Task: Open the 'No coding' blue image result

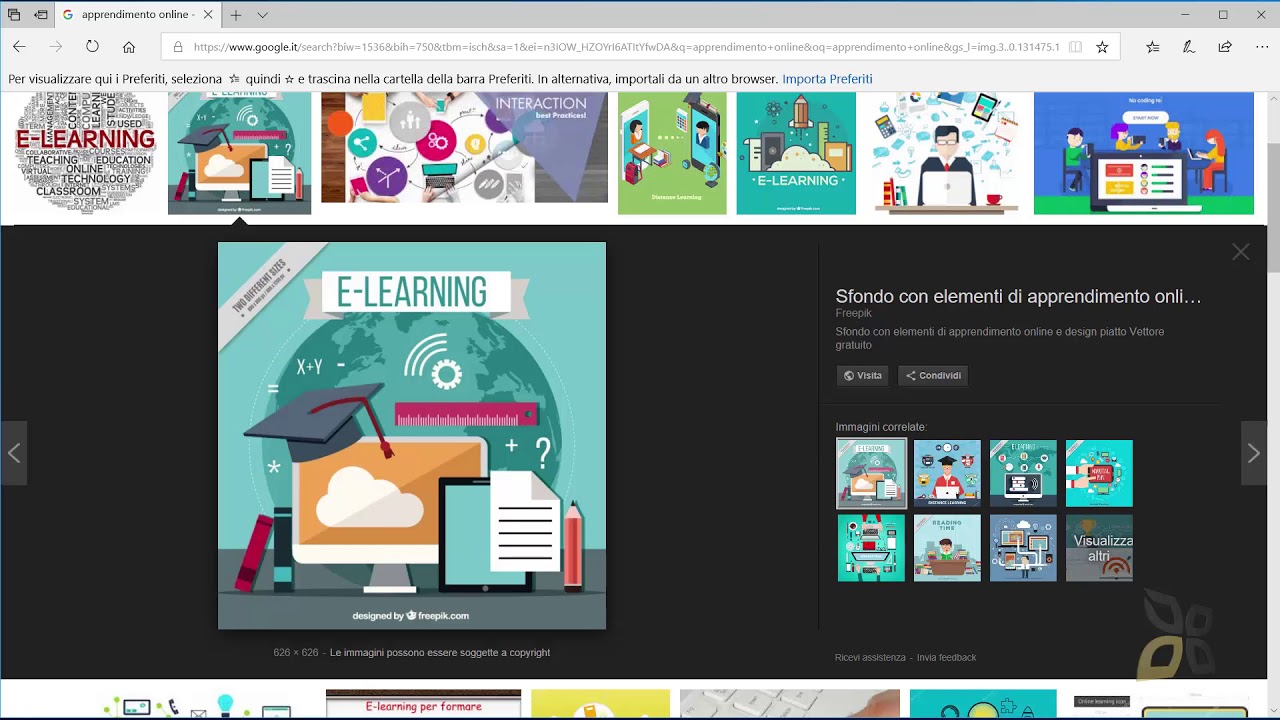Action: click(1144, 153)
